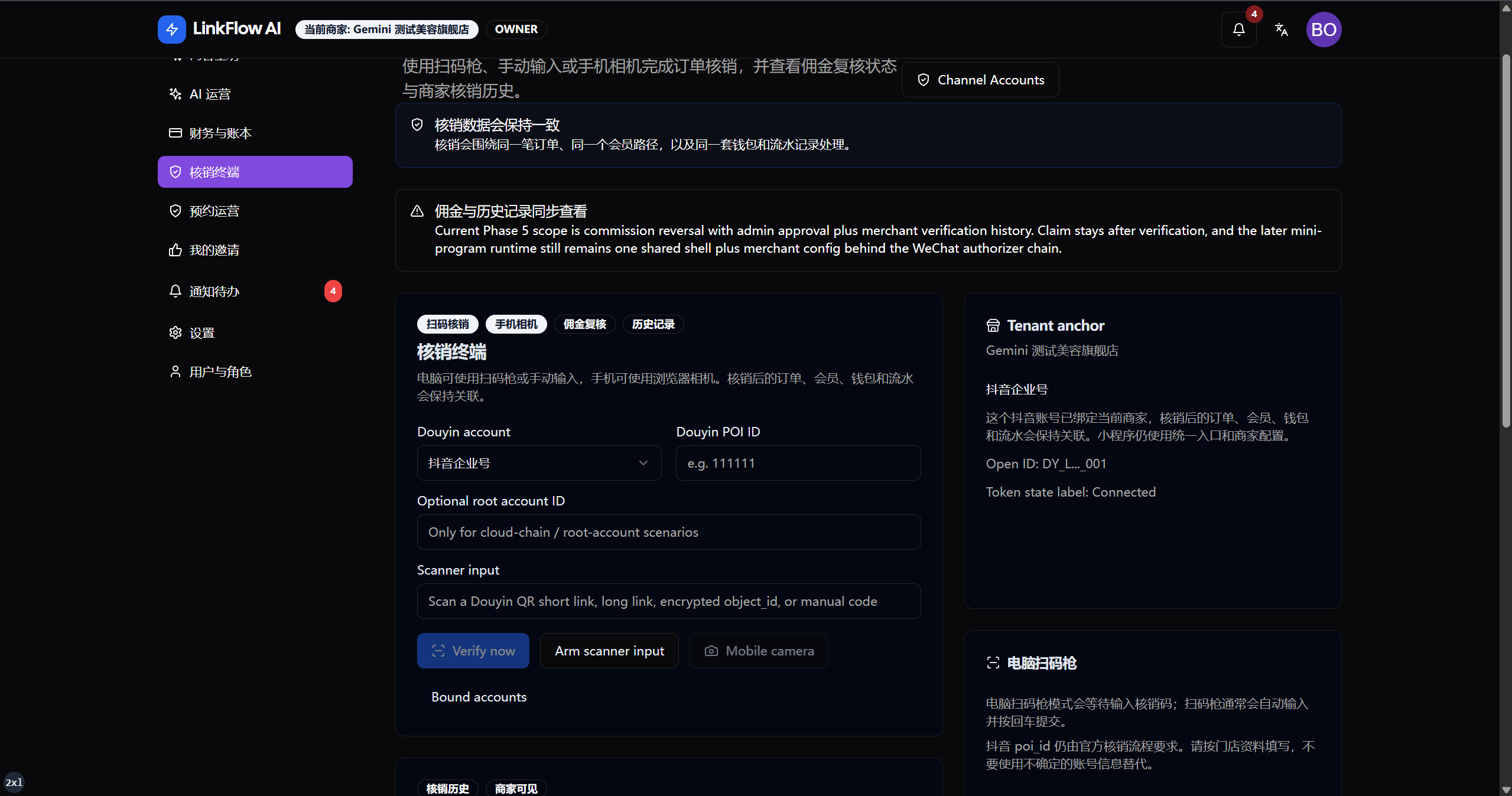Click the LinkFlow AI lightning logo icon
1512x796 pixels.
pyautogui.click(x=172, y=29)
